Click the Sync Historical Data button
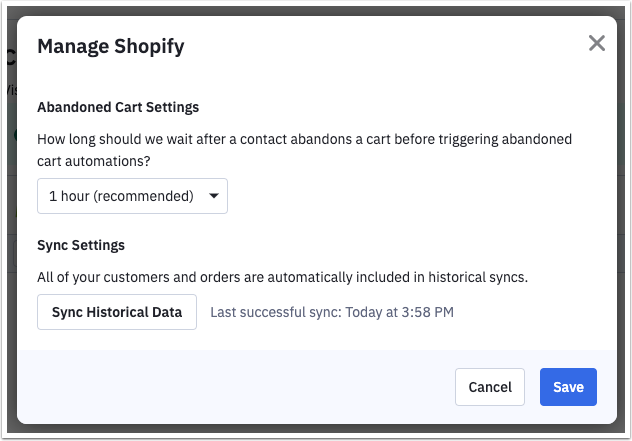 coord(117,312)
